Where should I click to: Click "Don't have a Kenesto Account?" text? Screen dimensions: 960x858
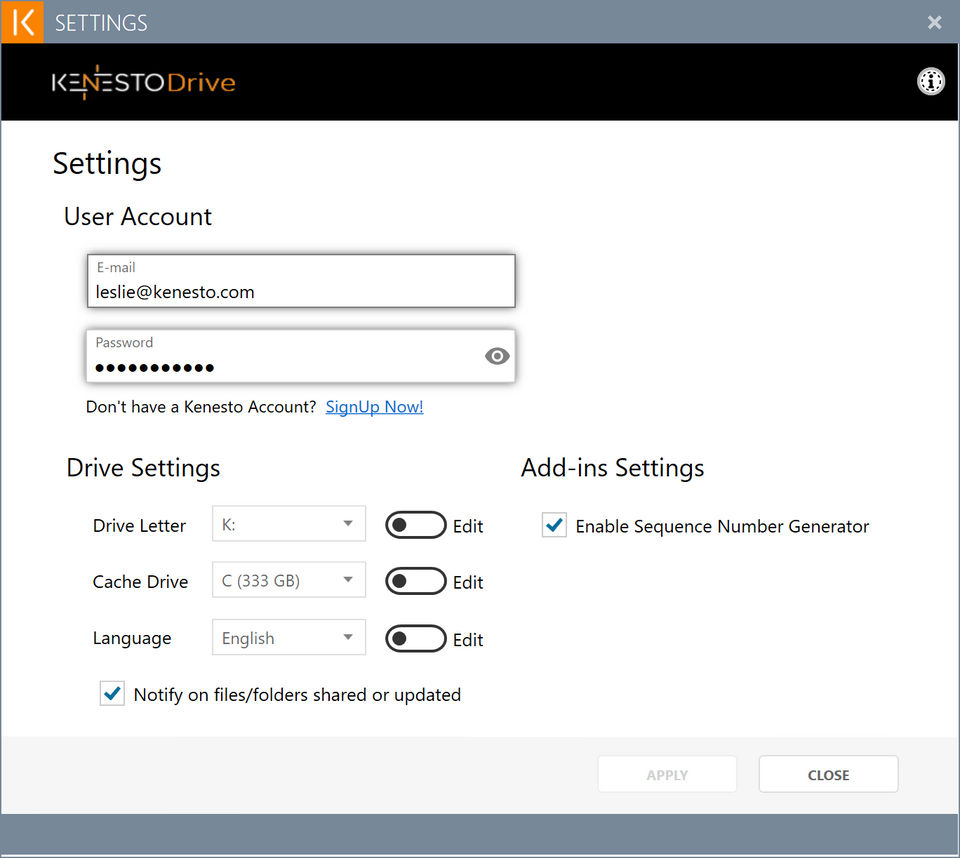[x=201, y=407]
